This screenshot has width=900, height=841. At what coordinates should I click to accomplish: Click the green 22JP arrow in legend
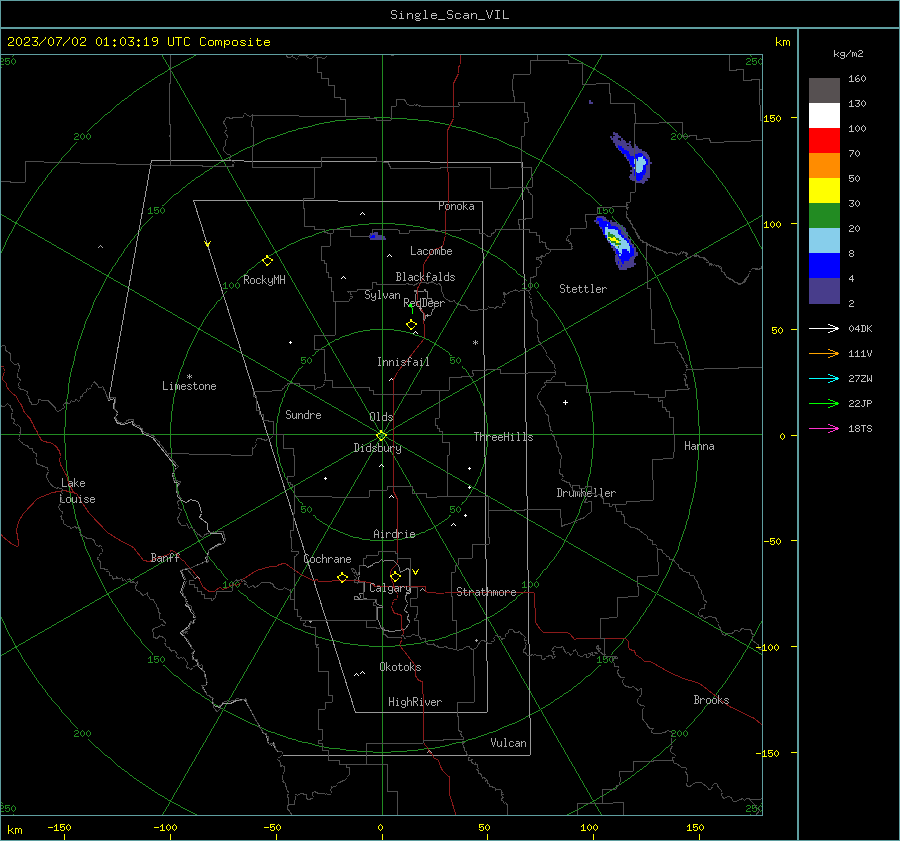[824, 404]
